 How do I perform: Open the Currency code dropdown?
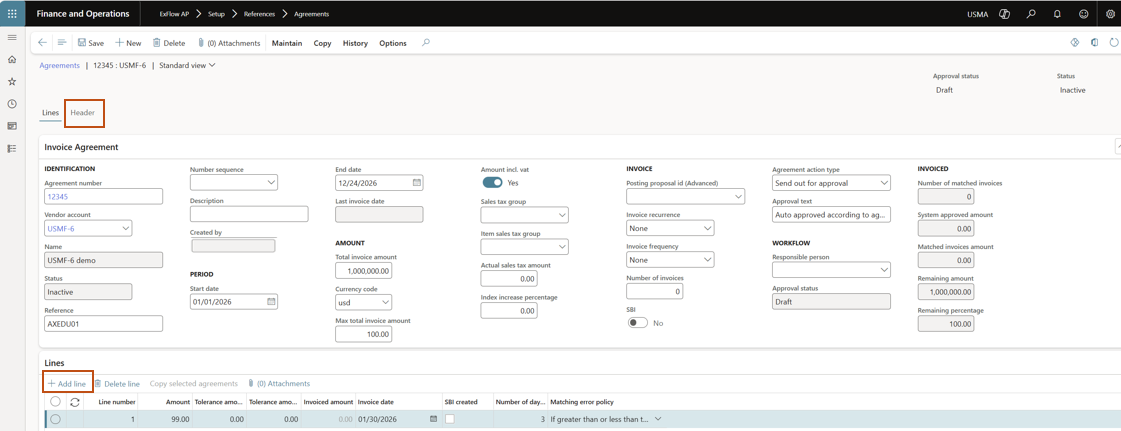point(385,302)
